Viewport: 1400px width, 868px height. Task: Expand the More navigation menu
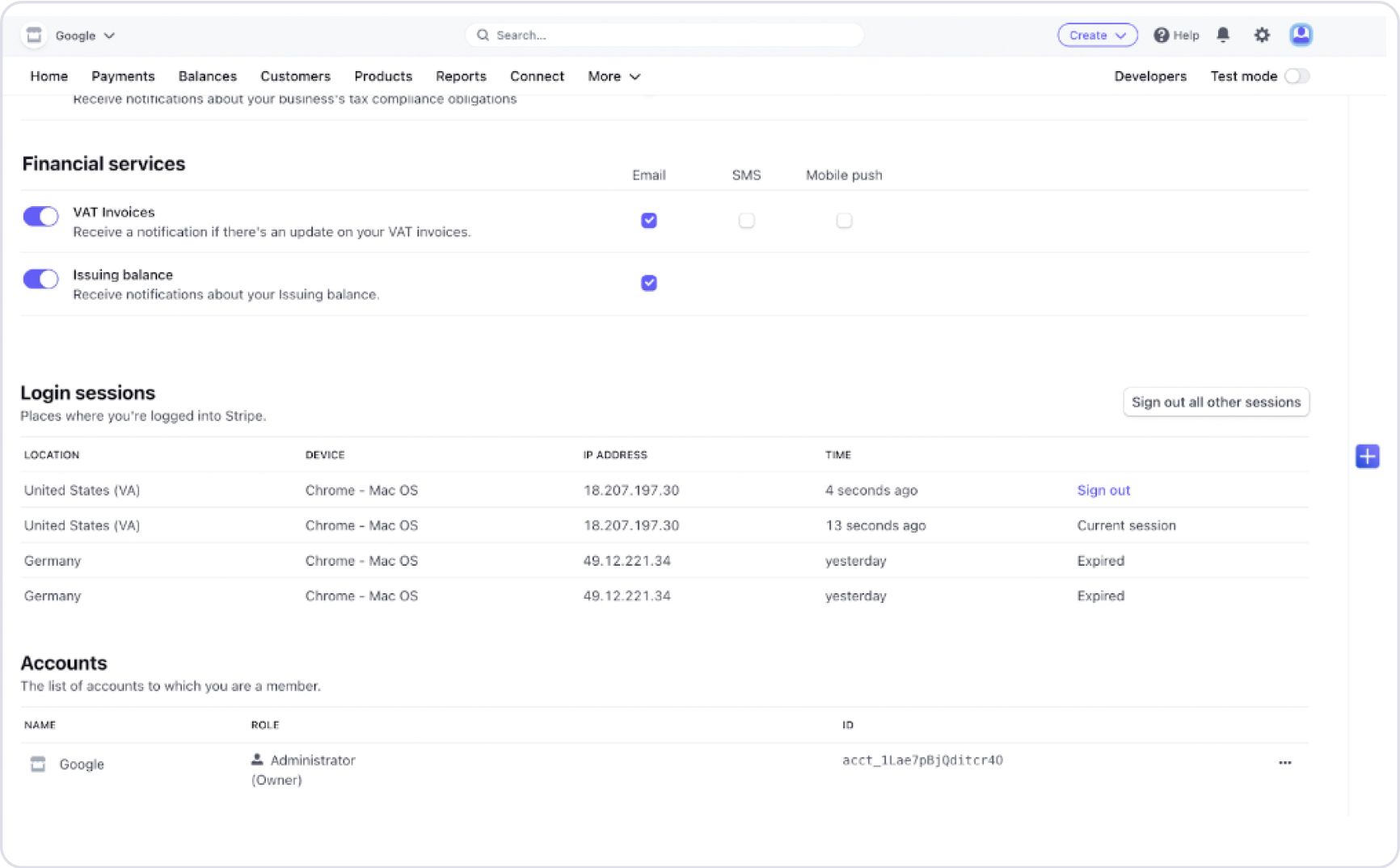(x=614, y=76)
